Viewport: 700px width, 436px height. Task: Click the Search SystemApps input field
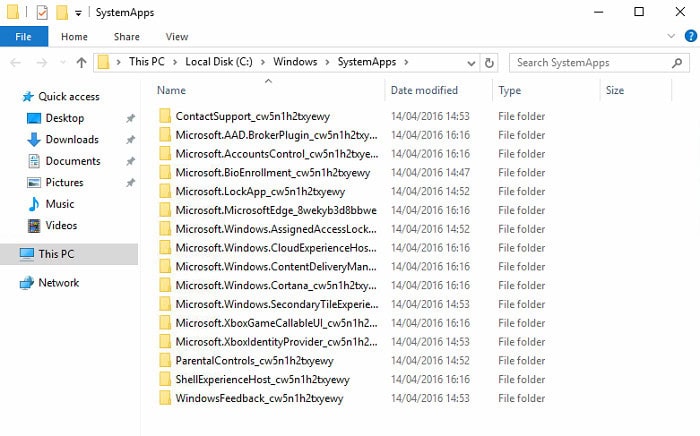[599, 62]
